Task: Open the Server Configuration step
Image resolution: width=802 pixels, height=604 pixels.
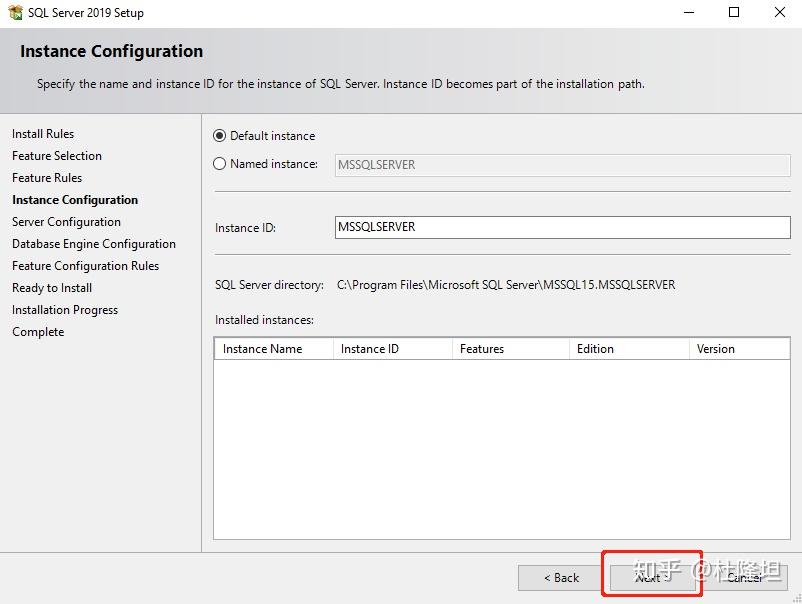Action: tap(66, 221)
